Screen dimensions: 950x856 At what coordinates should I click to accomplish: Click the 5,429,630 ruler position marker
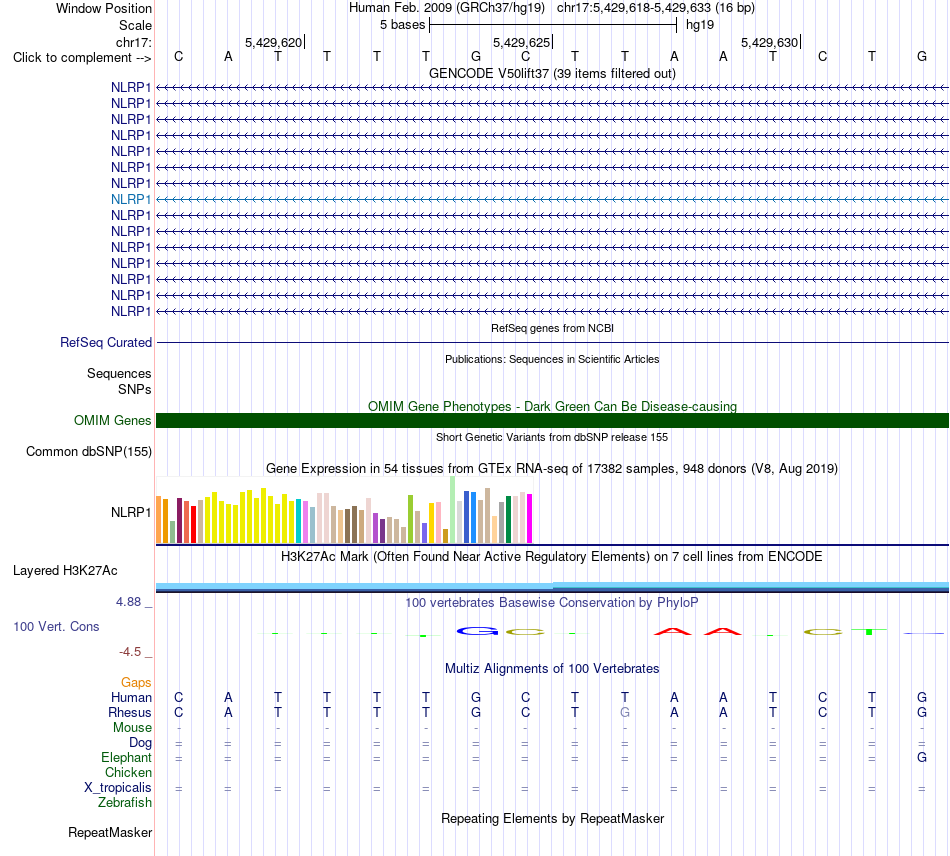pyautogui.click(x=769, y=42)
